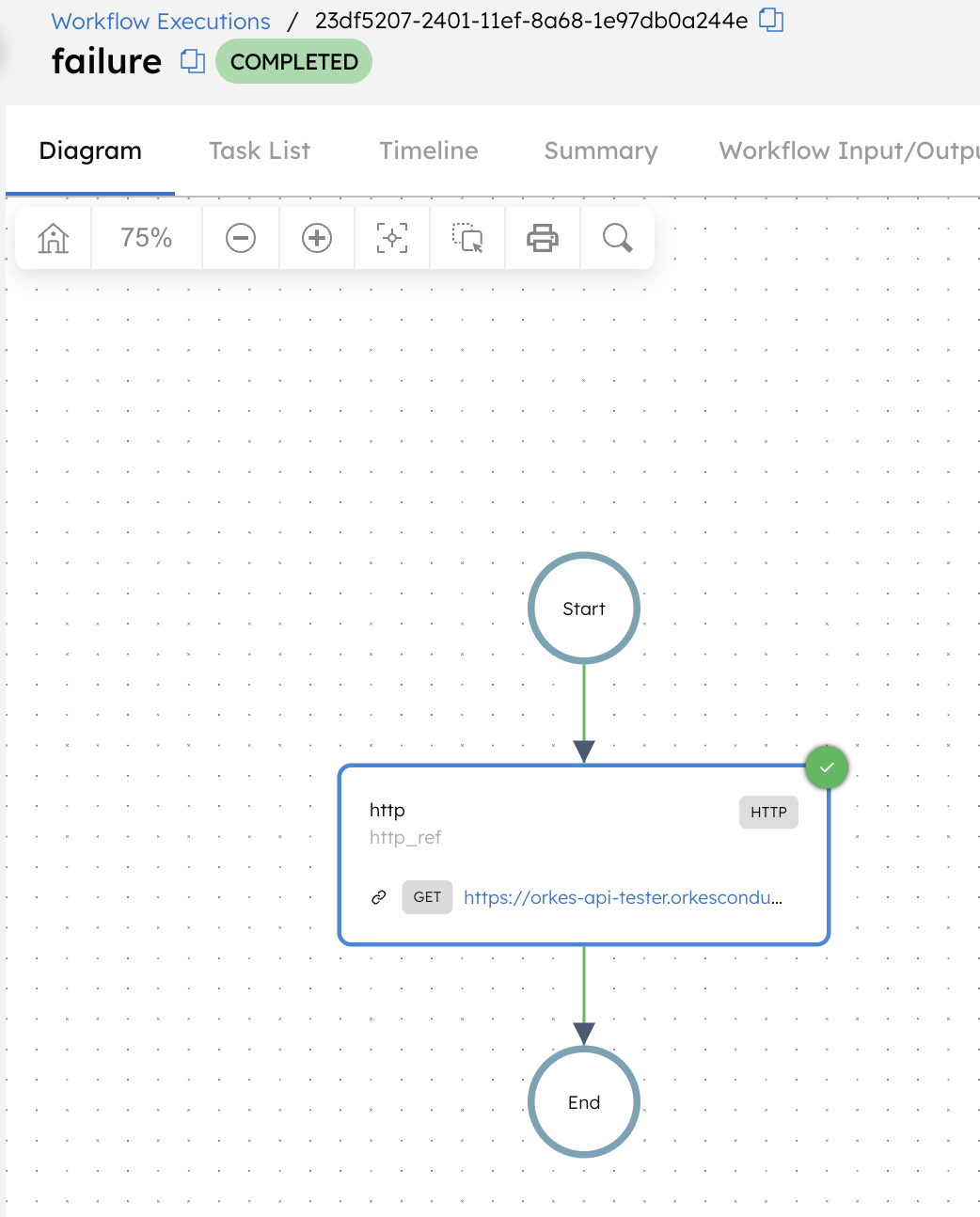Click the link chain icon in http task
This screenshot has width=980, height=1217.
pyautogui.click(x=379, y=897)
